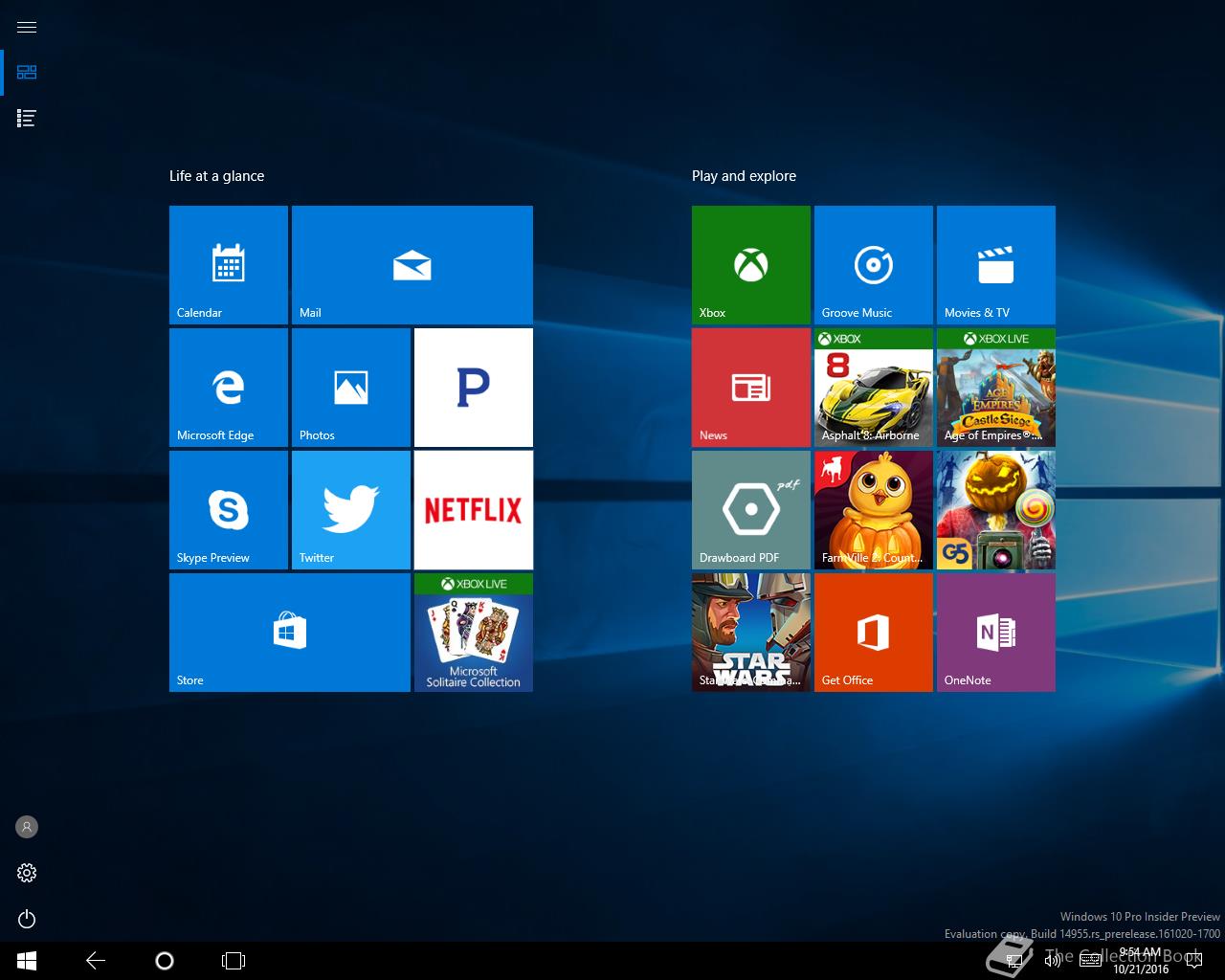Open Settings from the gear icon
Screen dimensions: 1225x980
[x=27, y=873]
